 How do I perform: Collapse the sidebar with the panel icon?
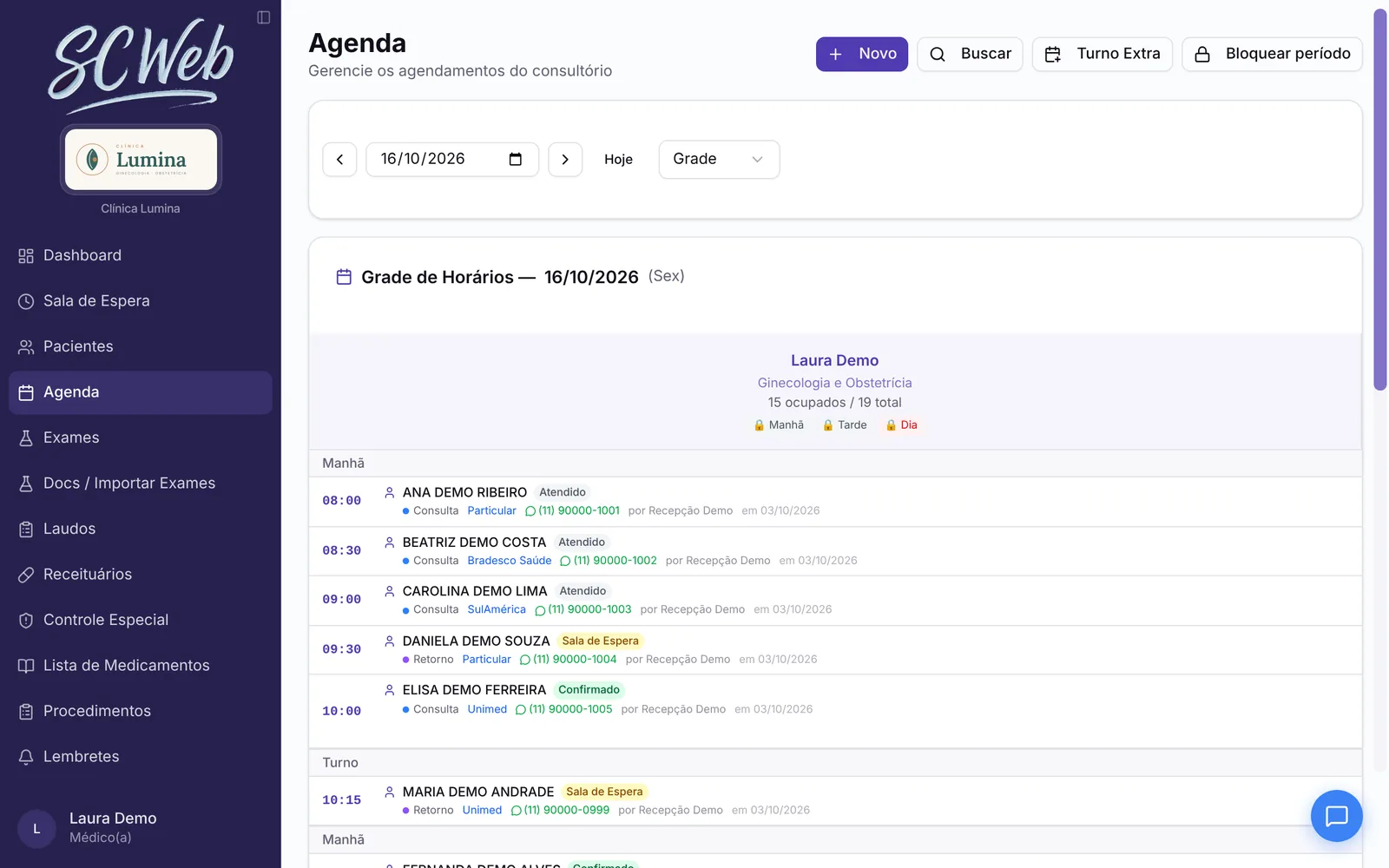click(264, 17)
